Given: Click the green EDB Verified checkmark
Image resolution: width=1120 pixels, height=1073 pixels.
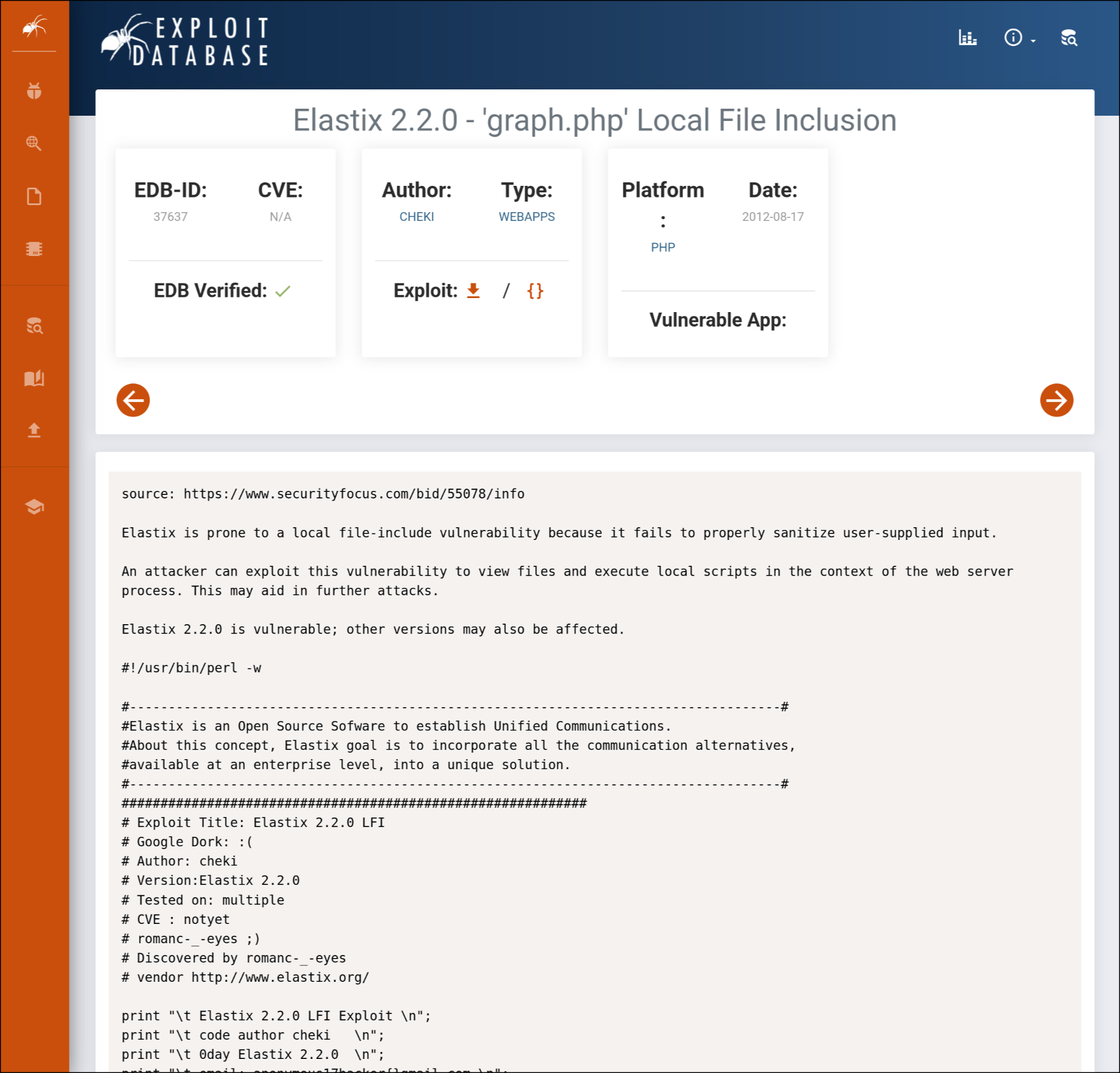Looking at the screenshot, I should tap(283, 291).
